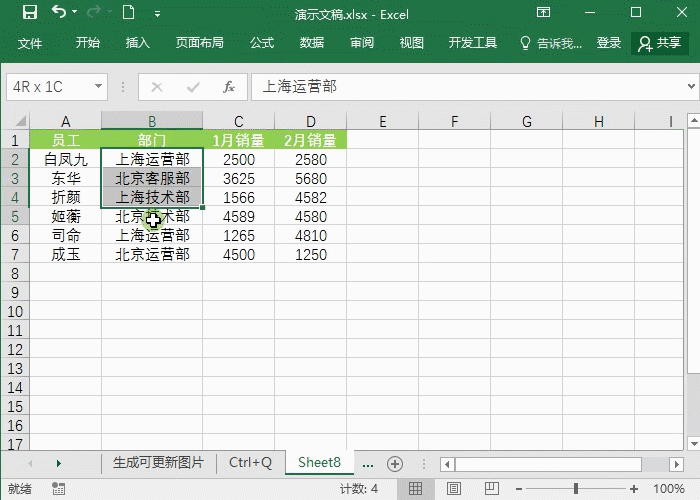The height and width of the screenshot is (500, 700).
Task: Click vertical scrollbar up arrow
Action: (694, 120)
